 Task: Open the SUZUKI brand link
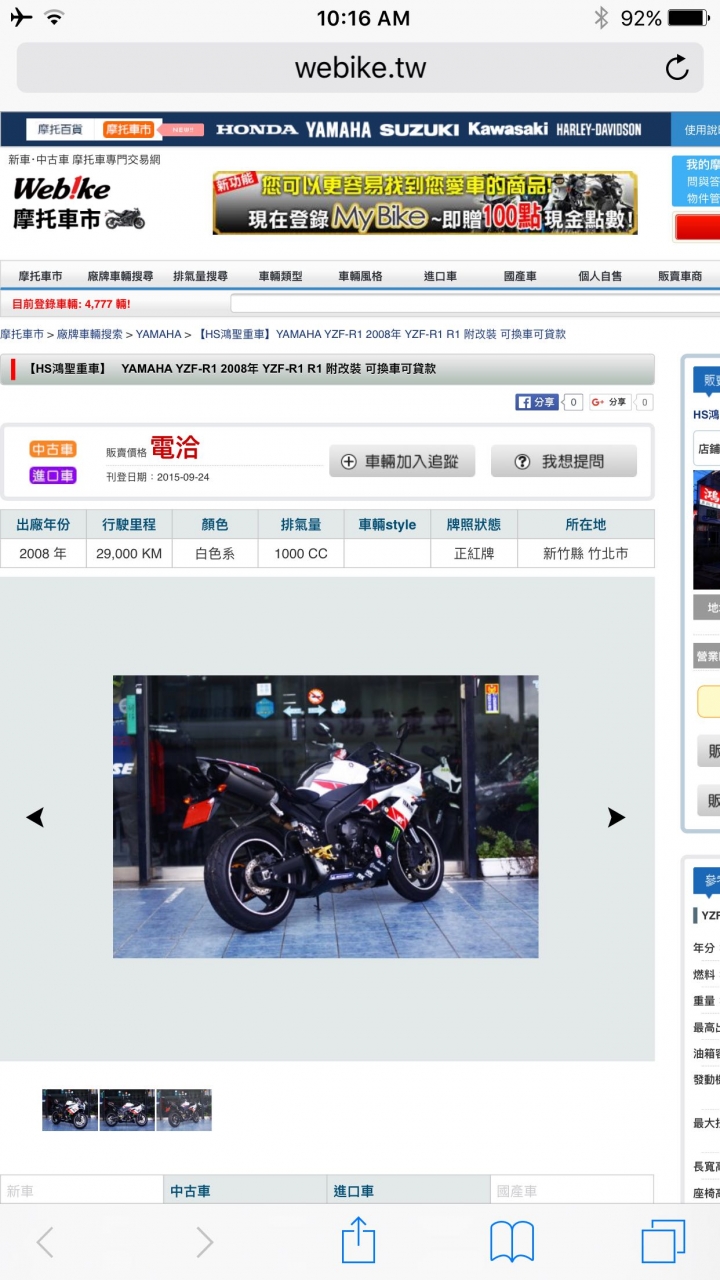(419, 130)
